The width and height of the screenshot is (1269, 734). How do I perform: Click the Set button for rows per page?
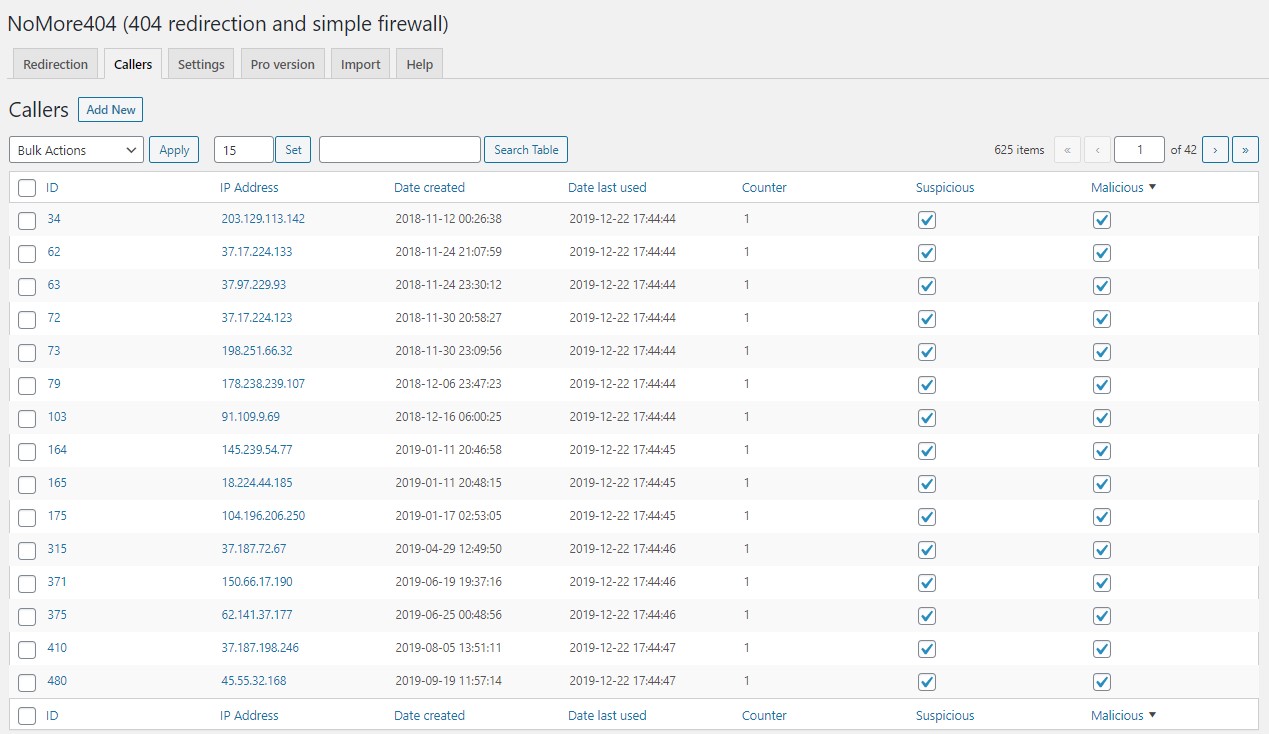point(293,150)
